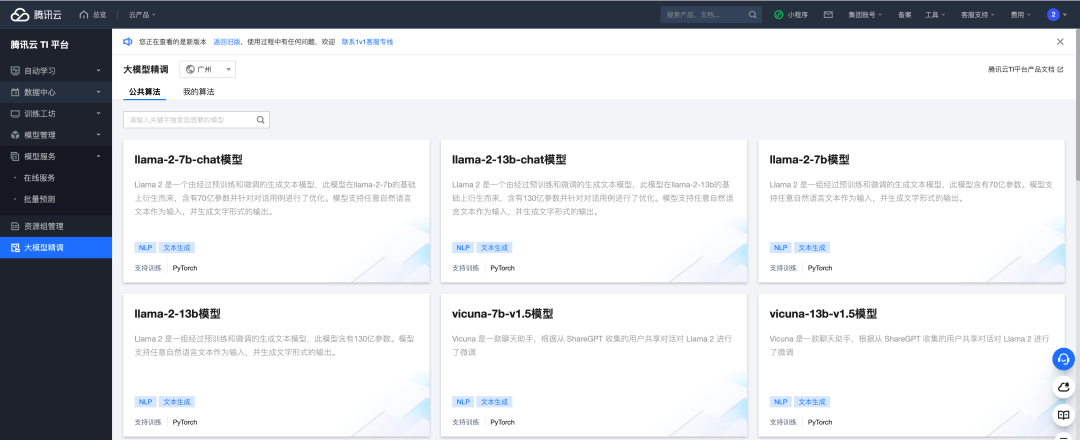Click the 模型管理 cube icon
Screen dimensions: 1080x440
pos(15,135)
